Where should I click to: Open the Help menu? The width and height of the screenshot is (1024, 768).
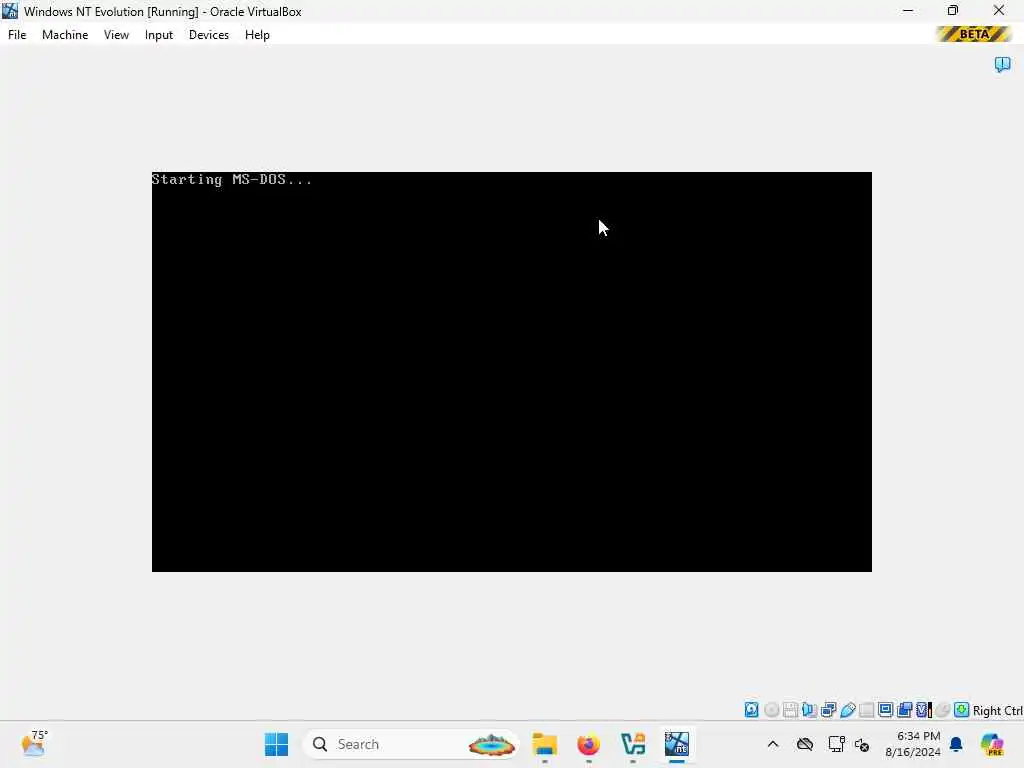click(x=257, y=35)
